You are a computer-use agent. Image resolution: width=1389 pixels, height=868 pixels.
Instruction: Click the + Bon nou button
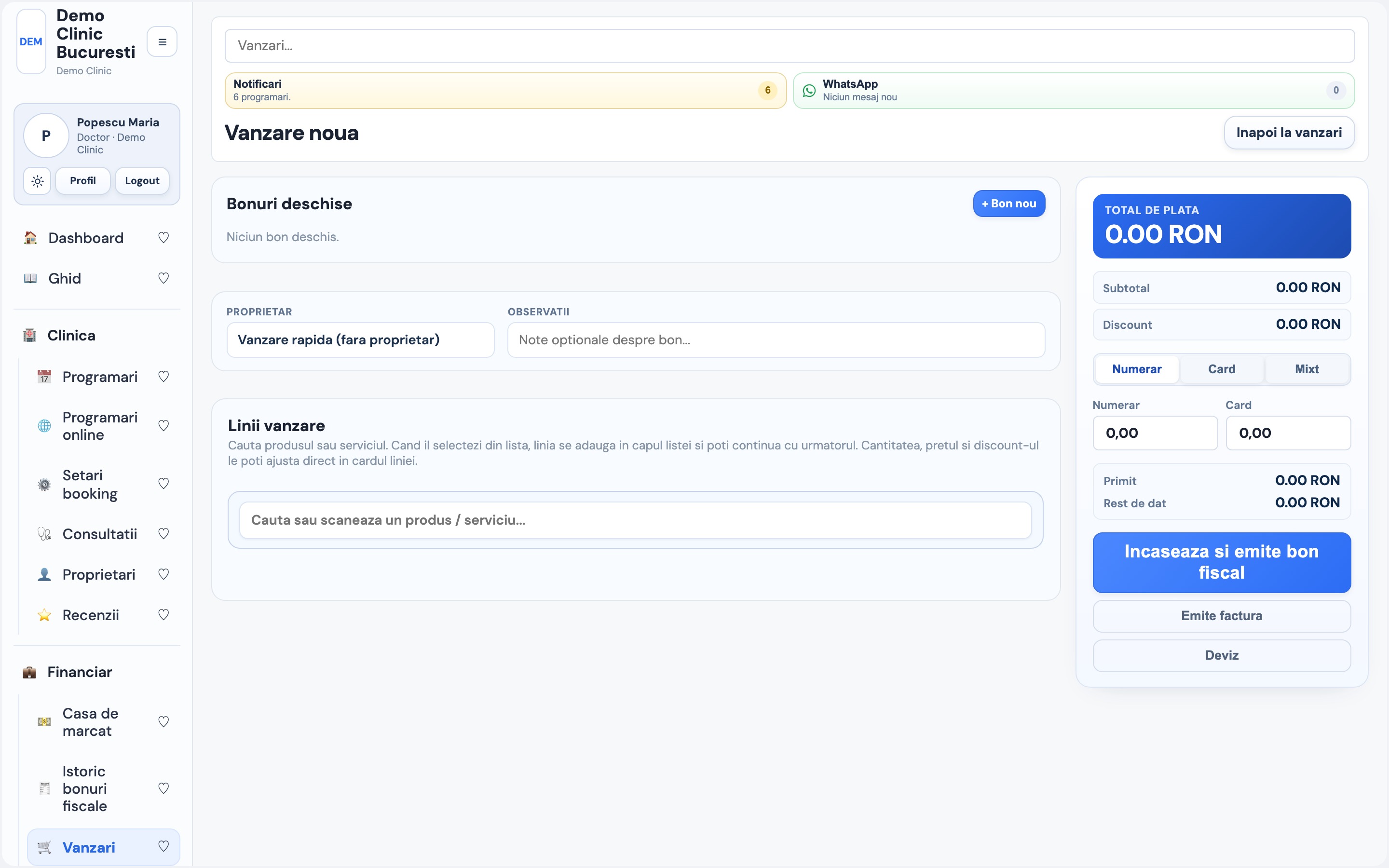tap(1009, 204)
